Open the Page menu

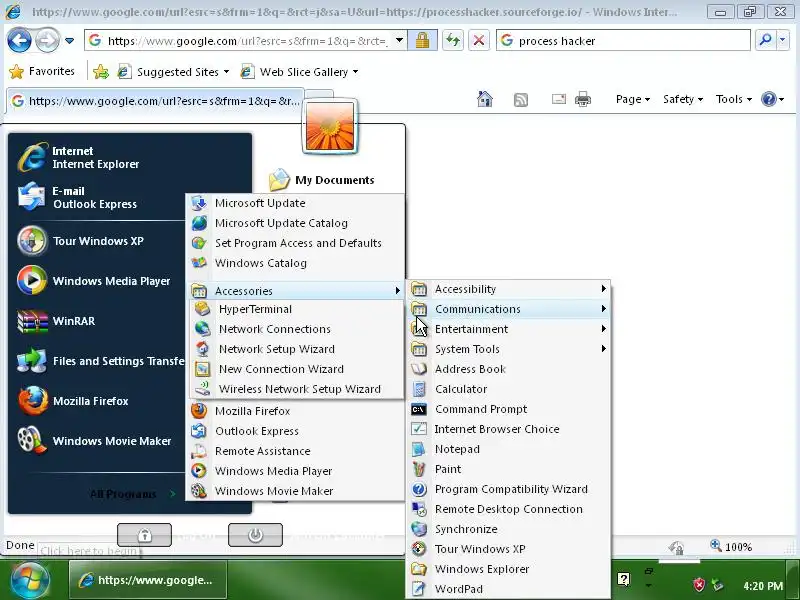point(633,99)
